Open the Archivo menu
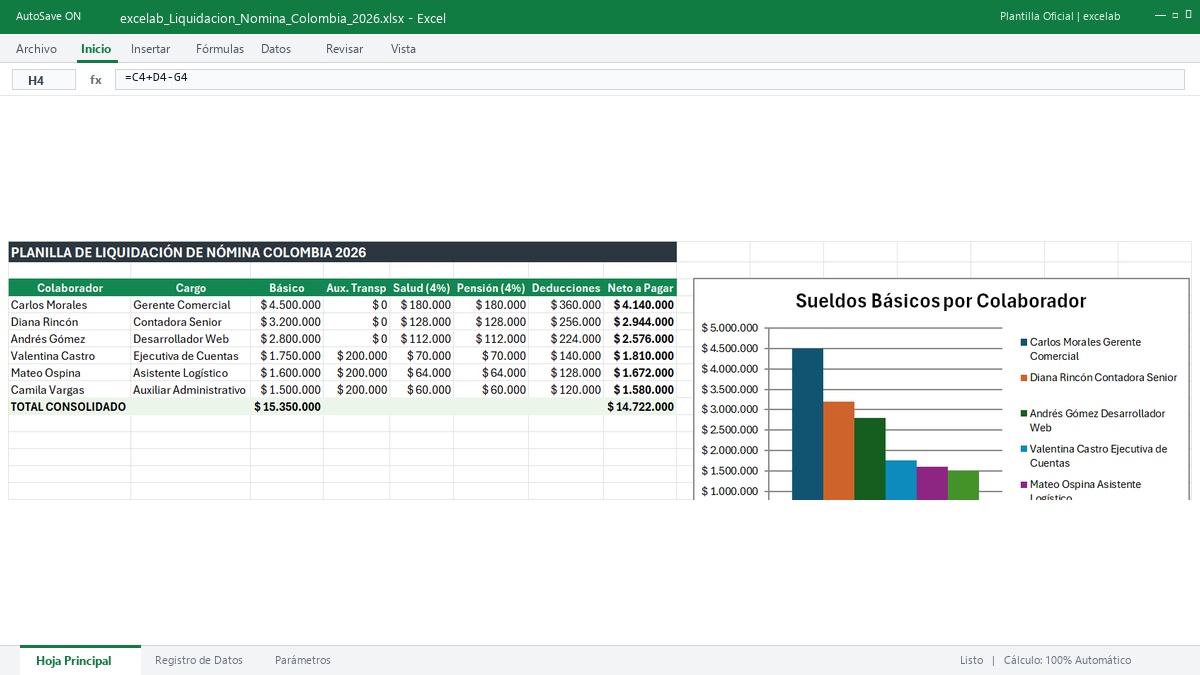 tap(37, 49)
